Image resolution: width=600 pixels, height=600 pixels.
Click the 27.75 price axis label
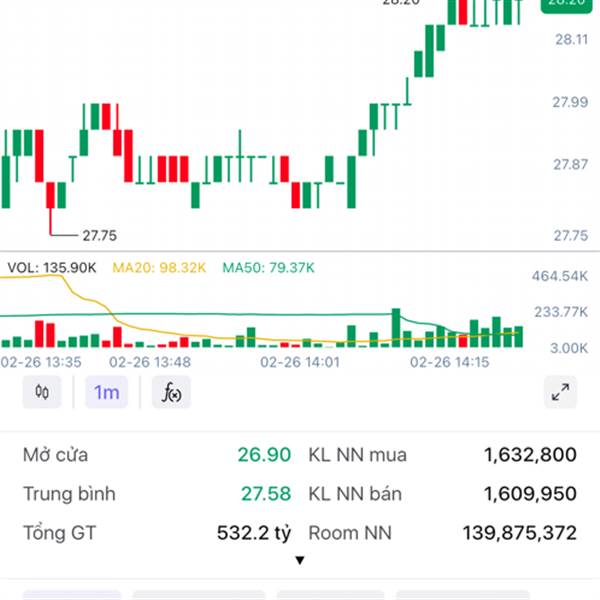pos(571,236)
